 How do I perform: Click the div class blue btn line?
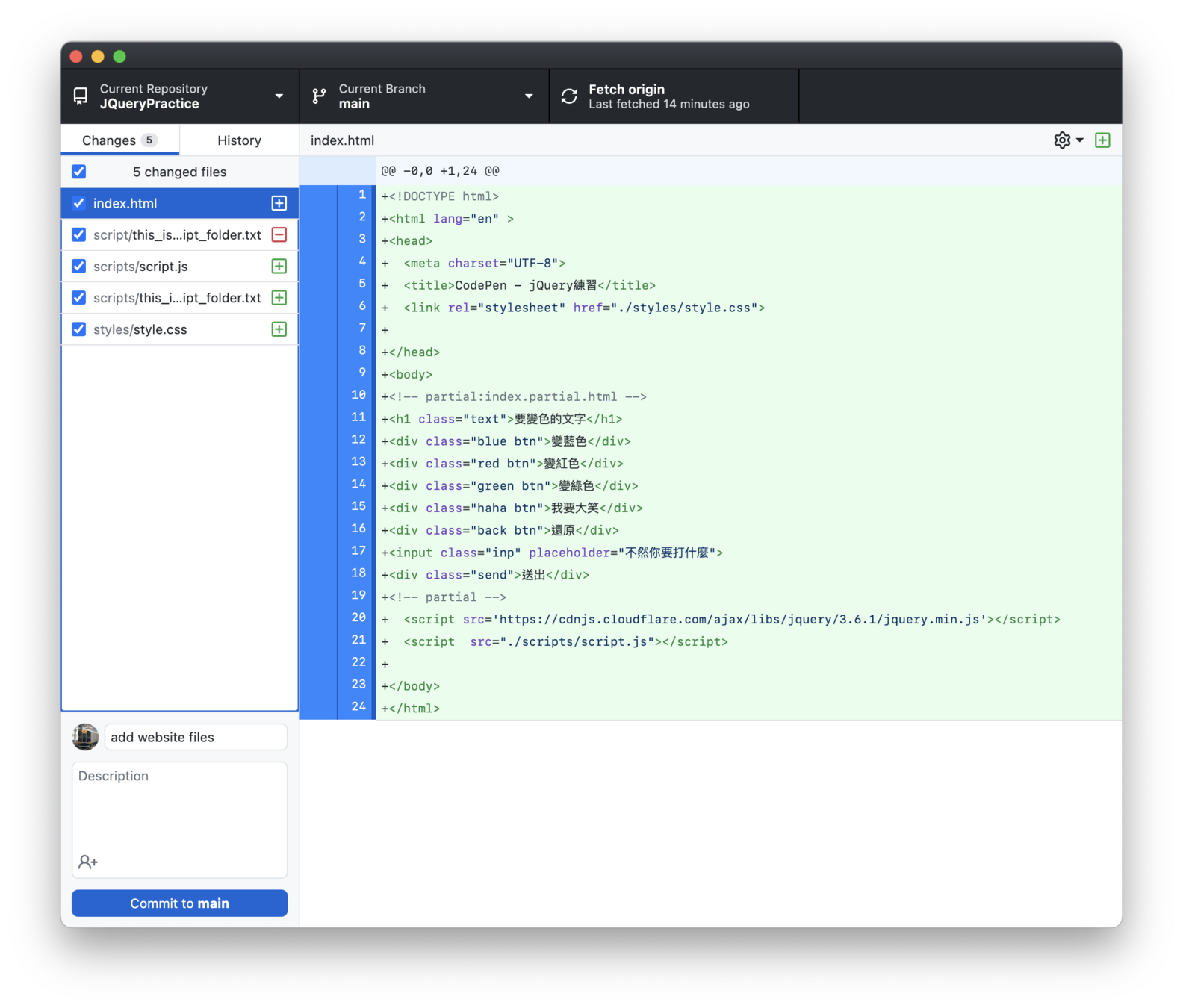(748, 441)
